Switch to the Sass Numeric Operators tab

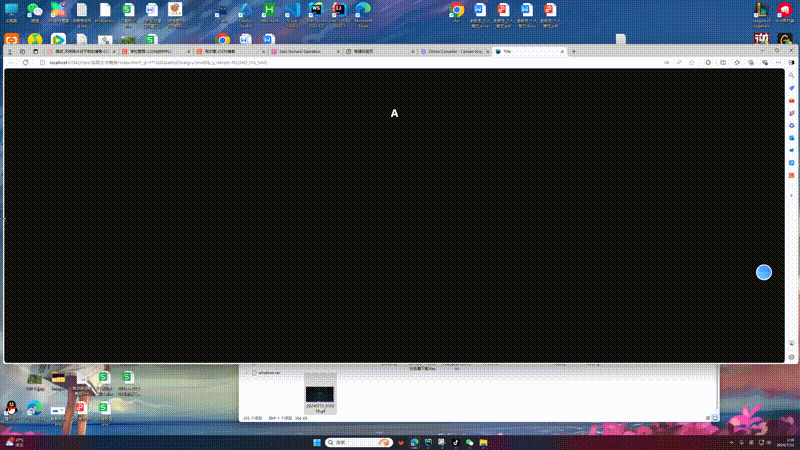click(305, 52)
